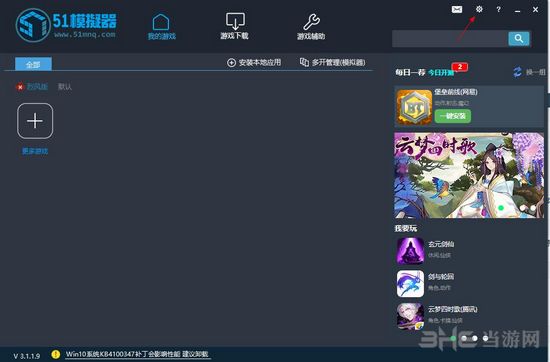The width and height of the screenshot is (550, 362).
Task: Open the 玄元剑仙 game icon
Action: 410,251
